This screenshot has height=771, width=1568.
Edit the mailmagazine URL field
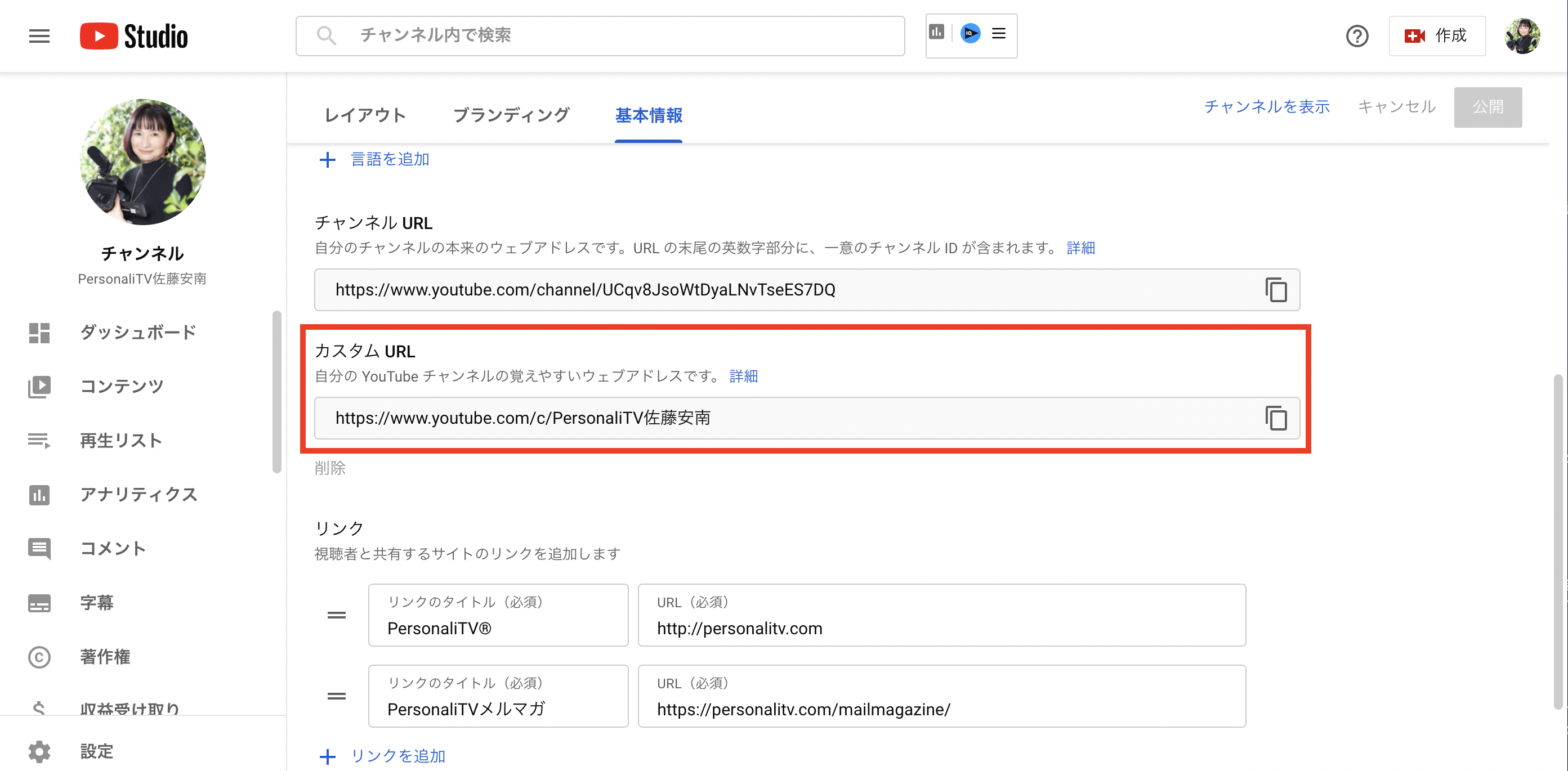(x=942, y=696)
